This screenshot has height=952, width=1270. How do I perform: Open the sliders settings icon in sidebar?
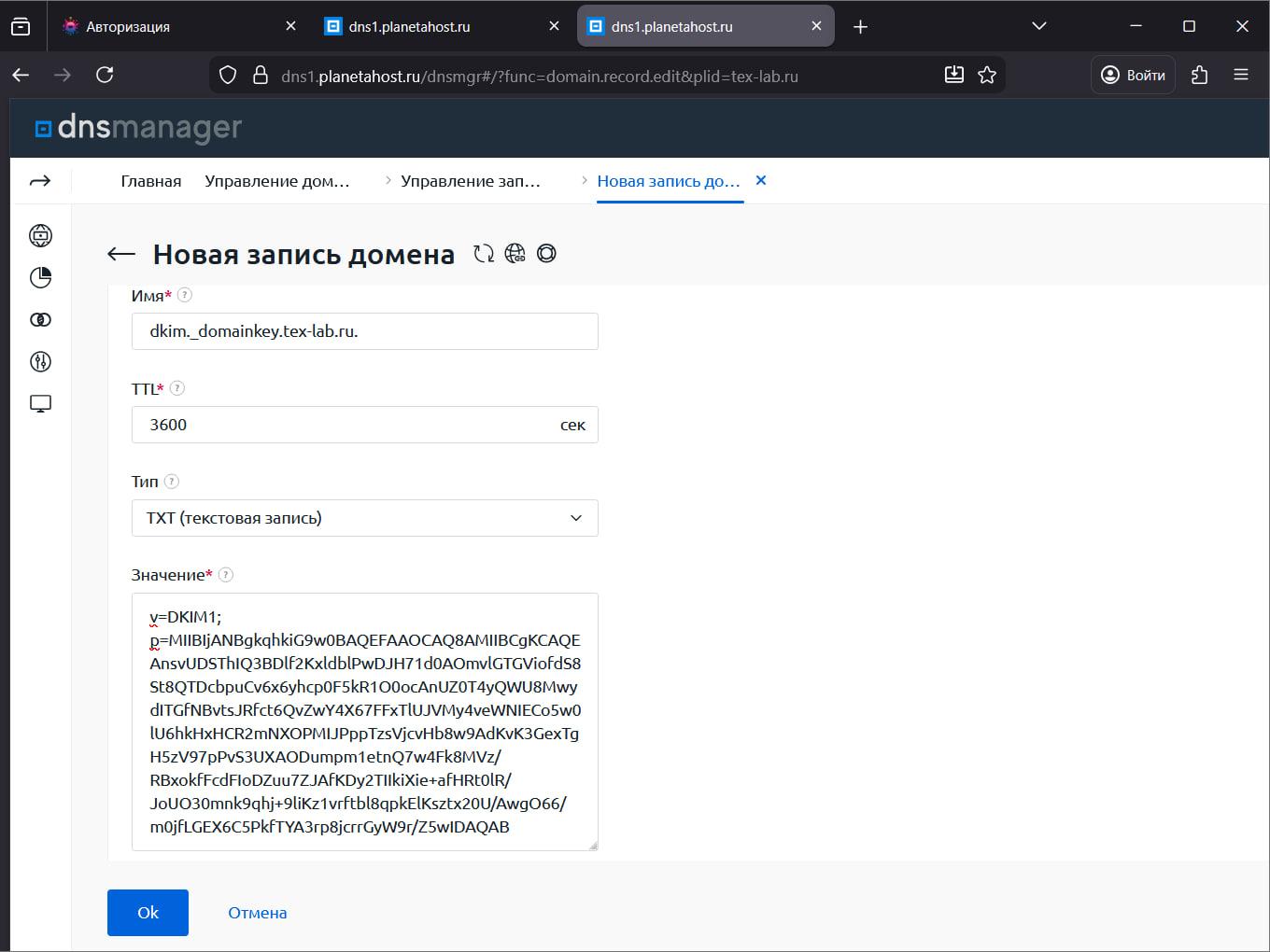(39, 362)
